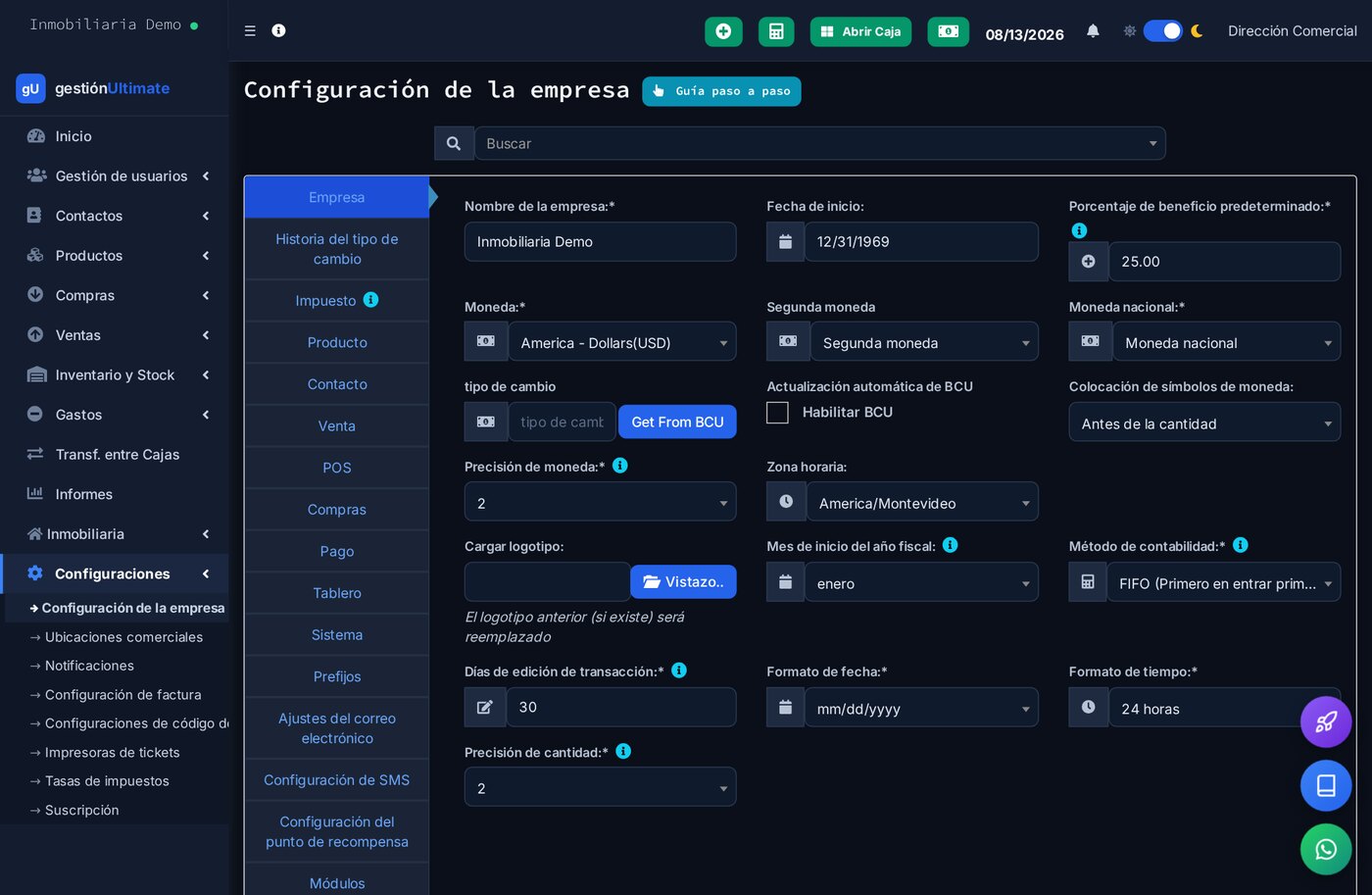Click the Abrir Caja button
Image resolution: width=1372 pixels, height=895 pixels.
coord(860,31)
